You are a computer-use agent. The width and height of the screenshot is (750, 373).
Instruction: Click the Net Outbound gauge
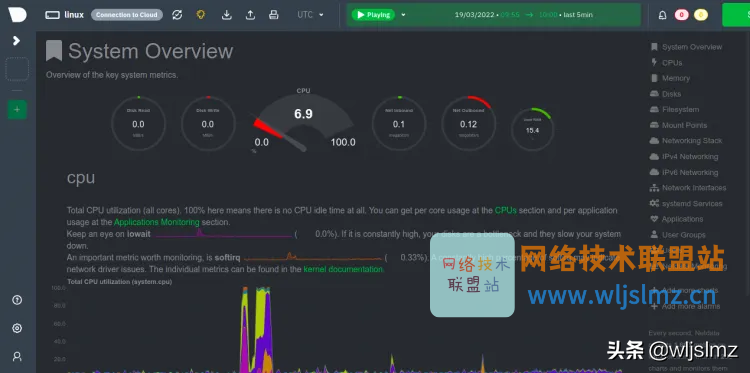(468, 124)
